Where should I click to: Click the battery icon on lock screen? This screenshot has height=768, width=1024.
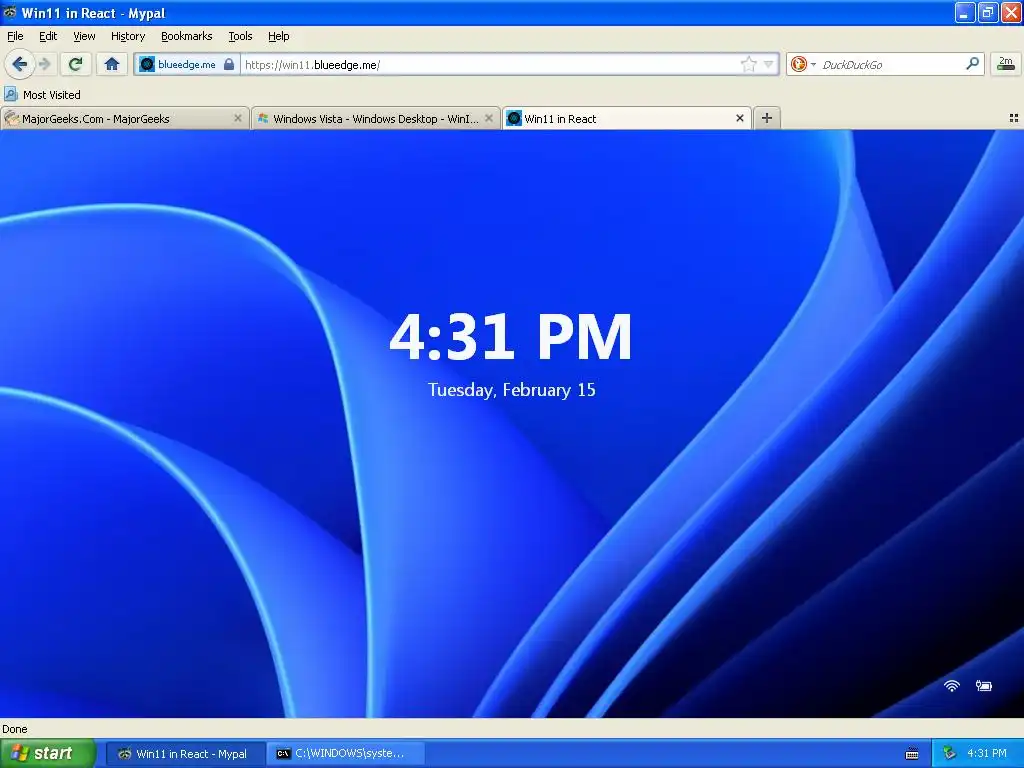pos(984,685)
